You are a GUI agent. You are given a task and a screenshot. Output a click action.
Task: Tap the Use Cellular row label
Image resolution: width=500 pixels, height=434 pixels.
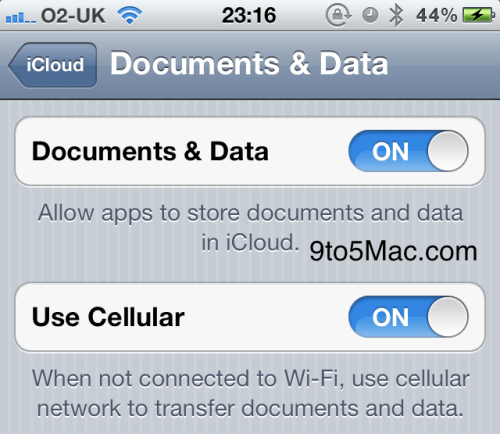[x=108, y=317]
